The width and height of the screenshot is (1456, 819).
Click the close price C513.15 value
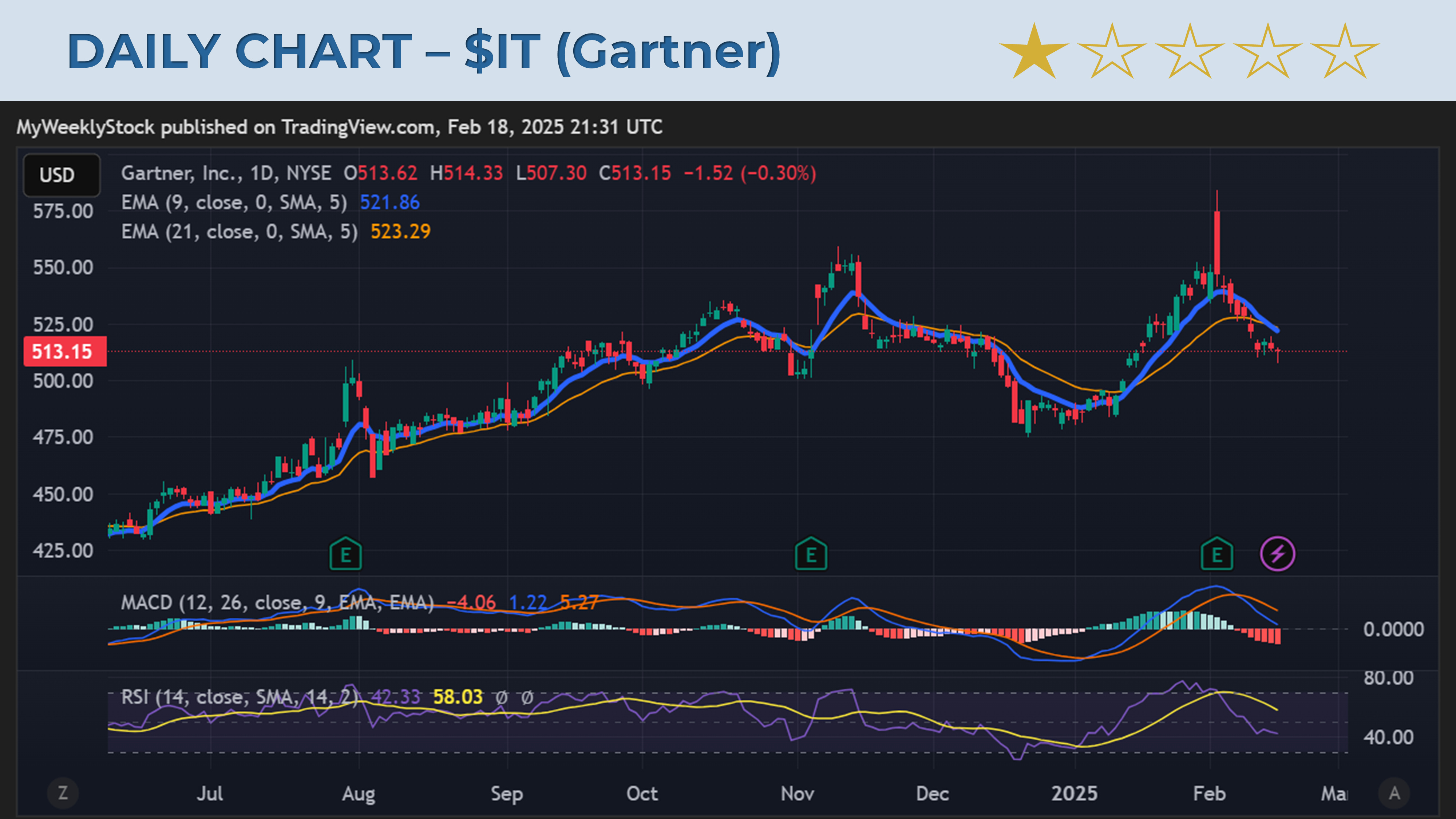[x=635, y=173]
